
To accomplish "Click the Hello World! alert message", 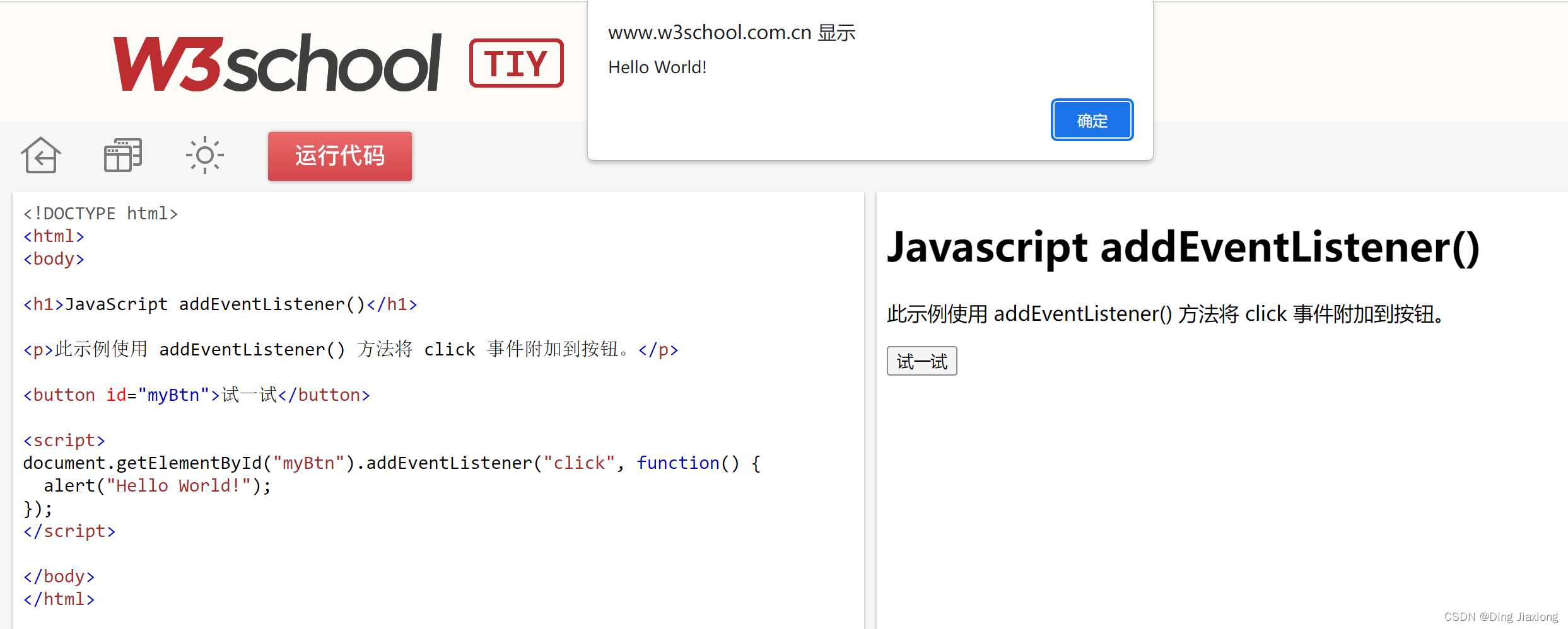I will 657,67.
